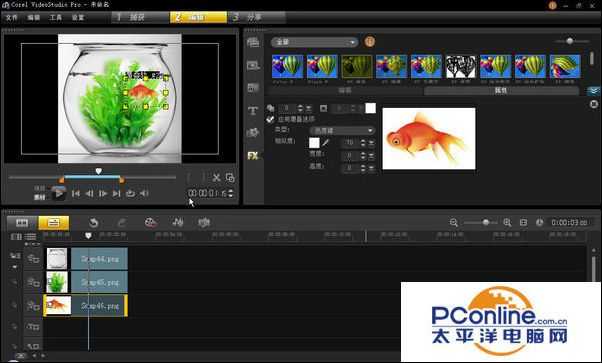The image size is (602, 363).
Task: Switch to Storyboard view
Action: (x=22, y=223)
